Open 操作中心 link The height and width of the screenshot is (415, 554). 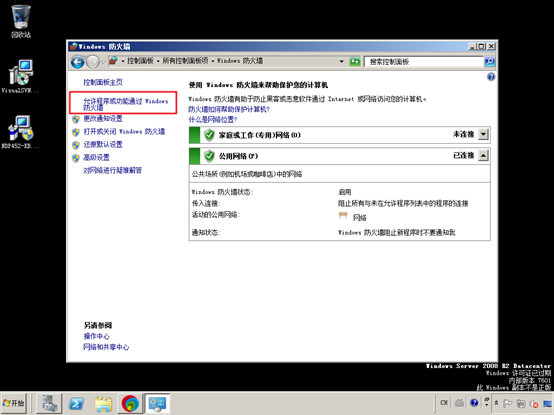pos(96,336)
